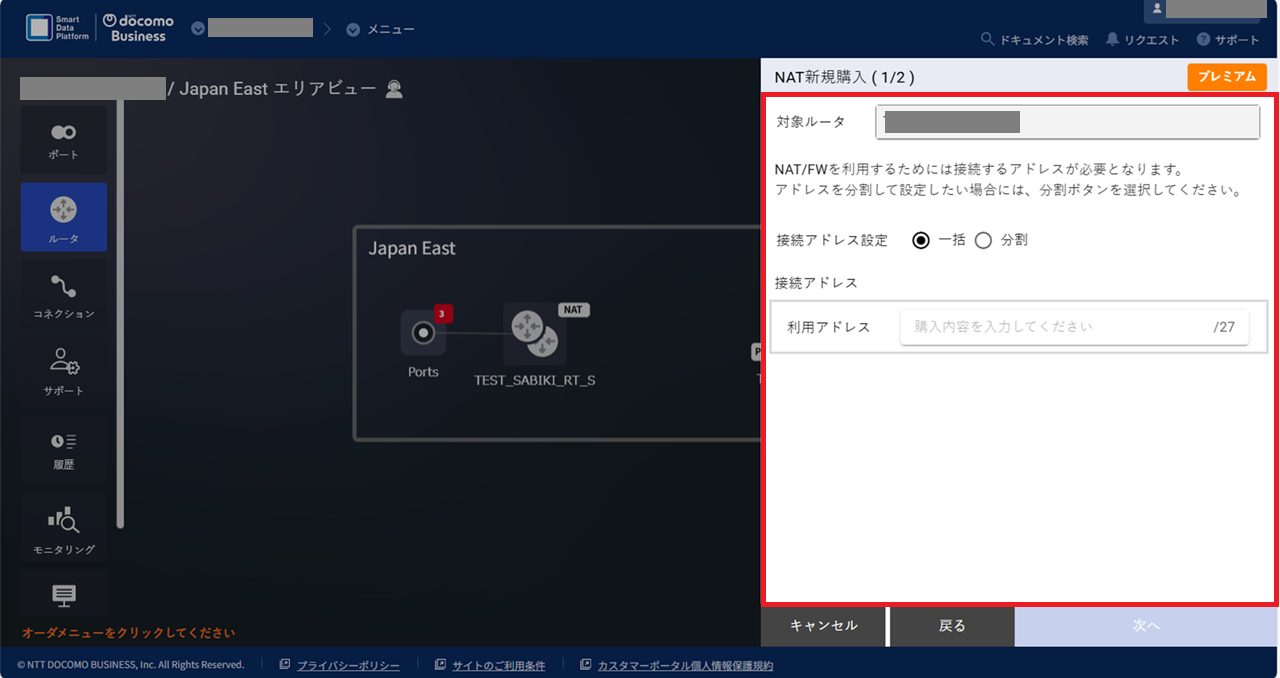Expand the workspace selector dropdown in header
The width and height of the screenshot is (1280, 678).
[253, 28]
